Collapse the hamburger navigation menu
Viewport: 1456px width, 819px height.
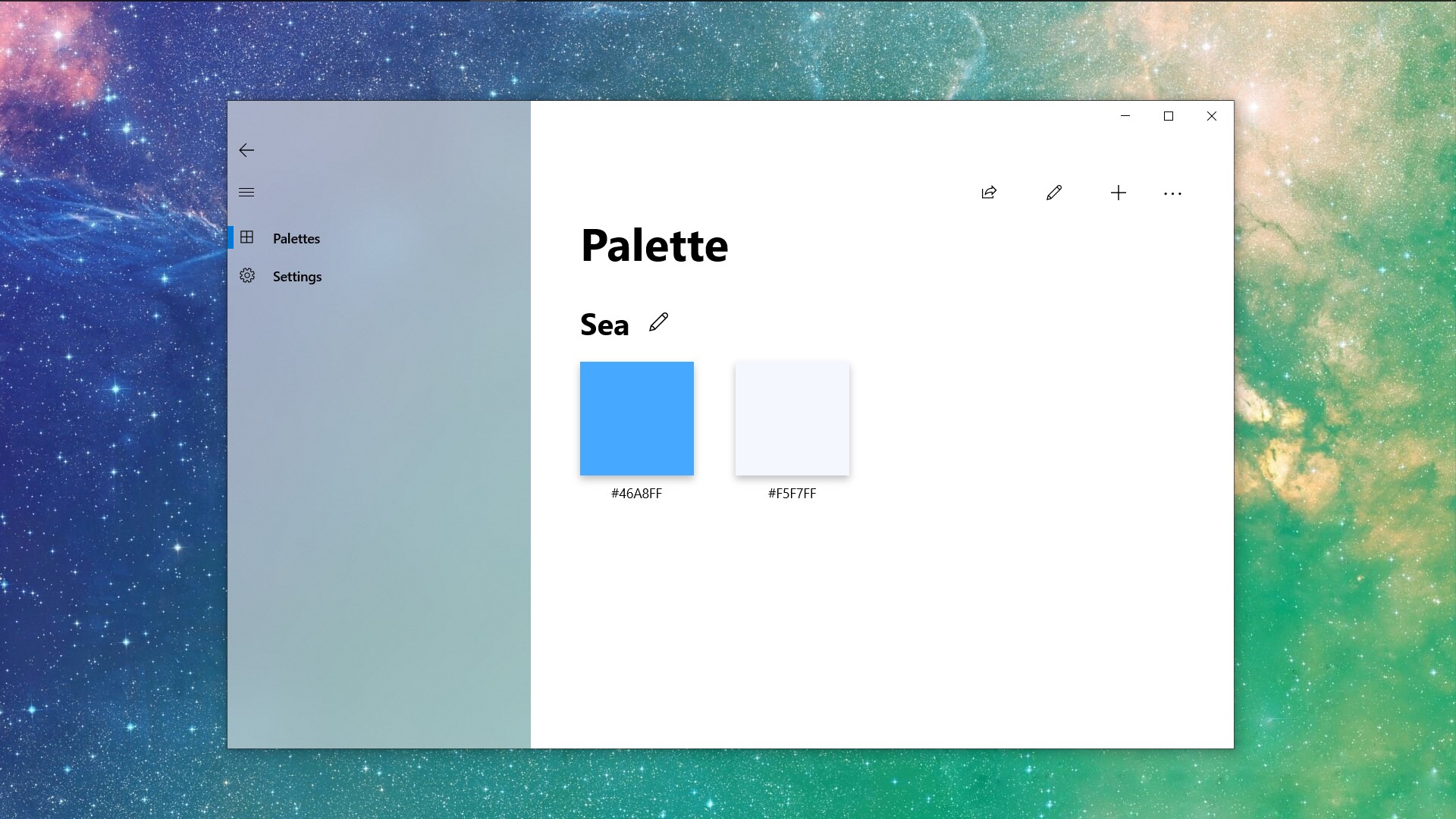click(246, 193)
